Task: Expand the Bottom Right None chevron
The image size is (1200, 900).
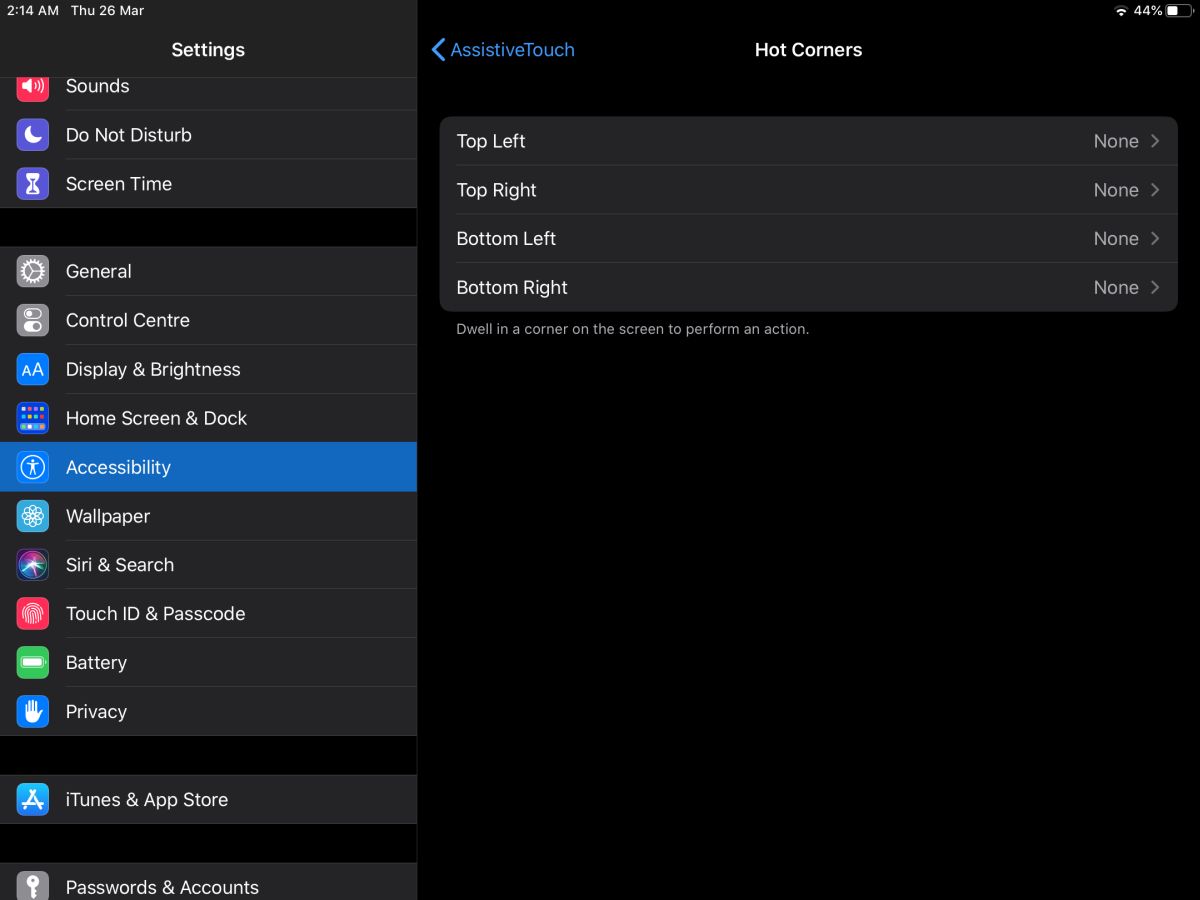Action: [x=1155, y=288]
